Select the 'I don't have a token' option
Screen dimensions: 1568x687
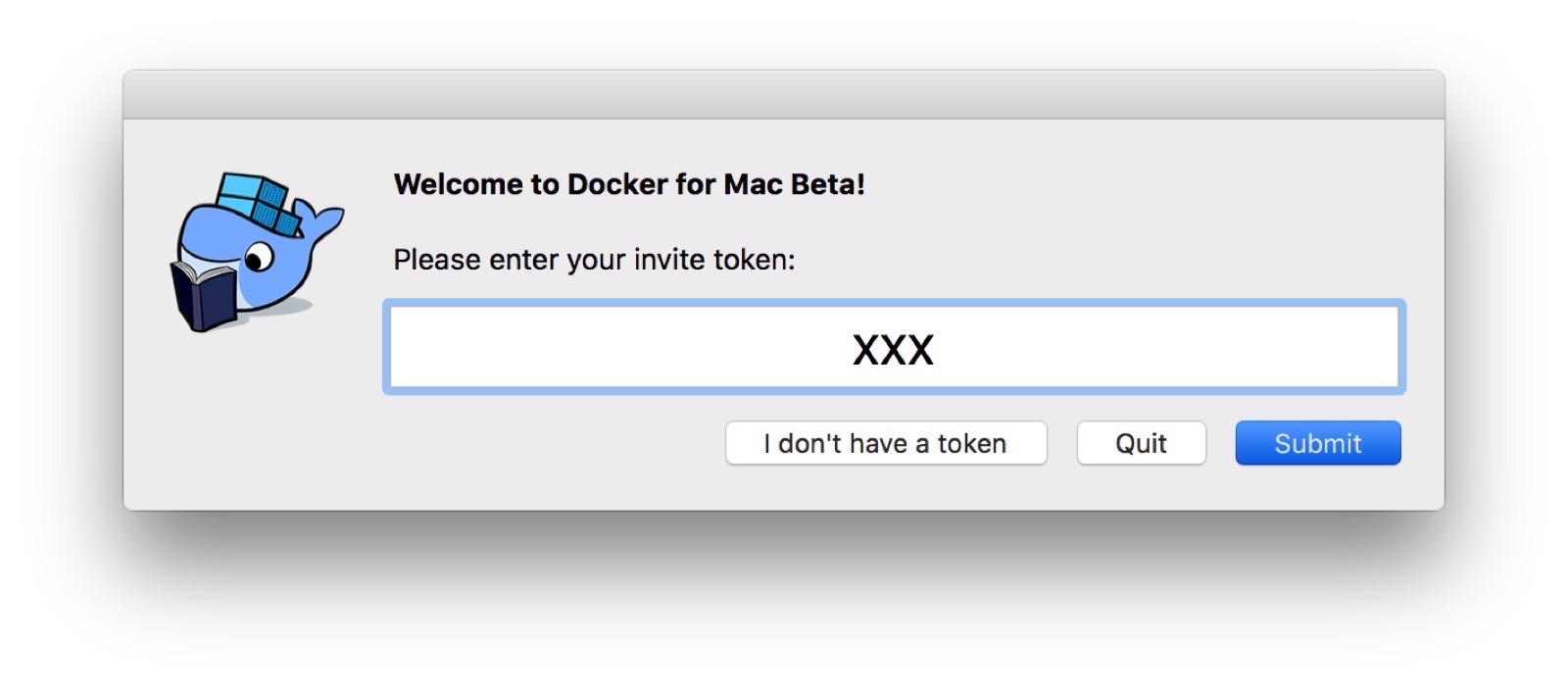885,443
